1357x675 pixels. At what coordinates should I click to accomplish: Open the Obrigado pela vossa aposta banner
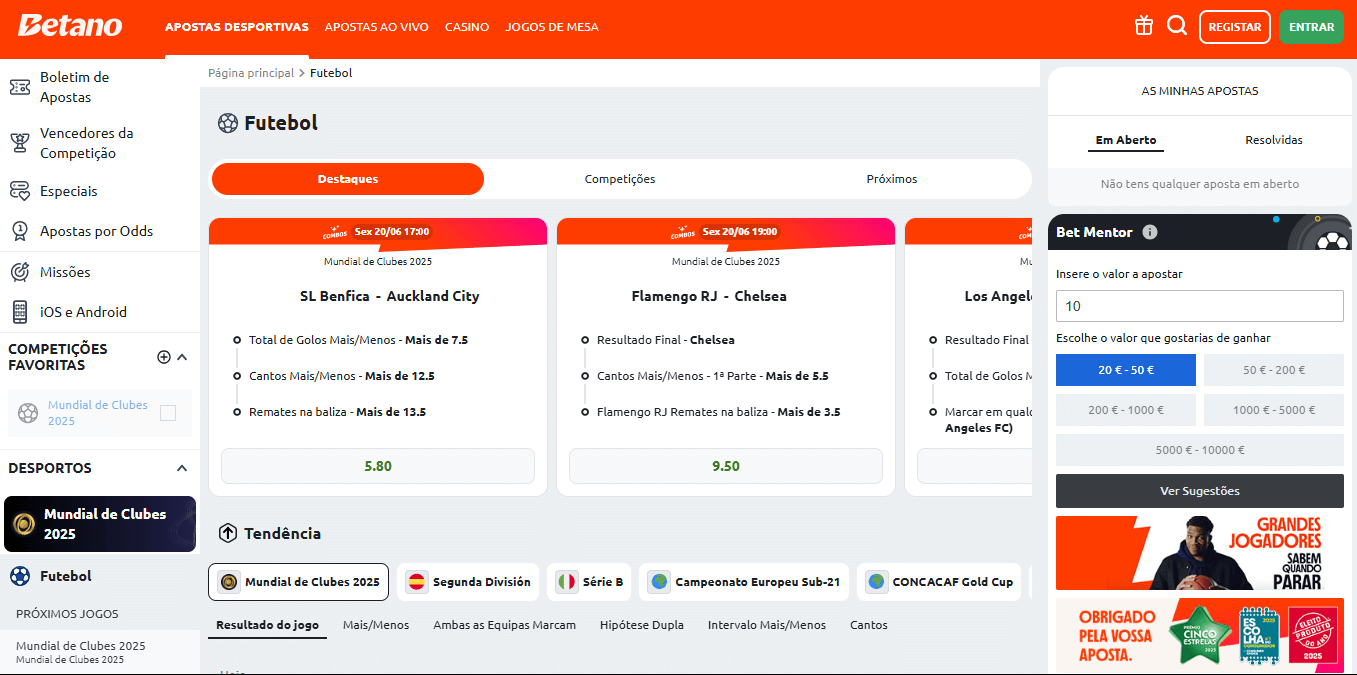[x=1200, y=636]
